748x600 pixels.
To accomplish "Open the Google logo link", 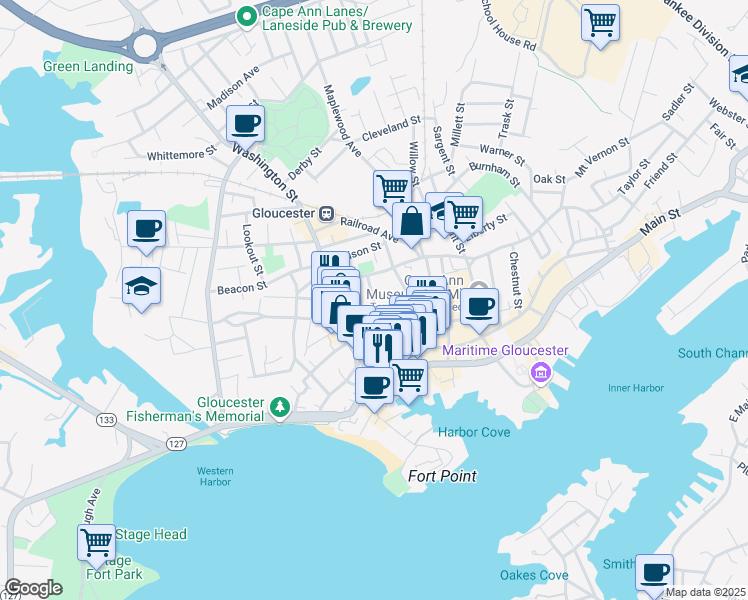I will click(33, 588).
